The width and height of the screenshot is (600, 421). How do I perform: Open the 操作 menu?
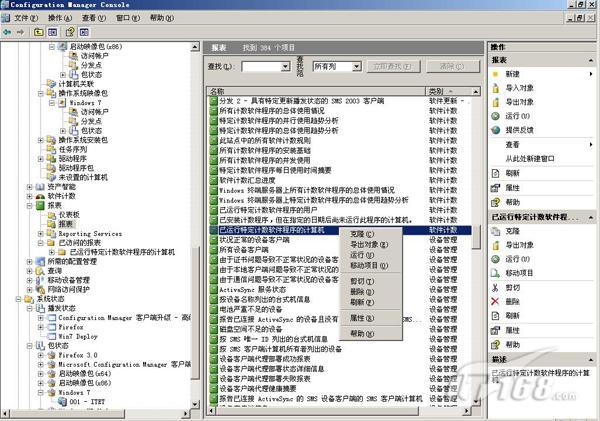[x=60, y=18]
